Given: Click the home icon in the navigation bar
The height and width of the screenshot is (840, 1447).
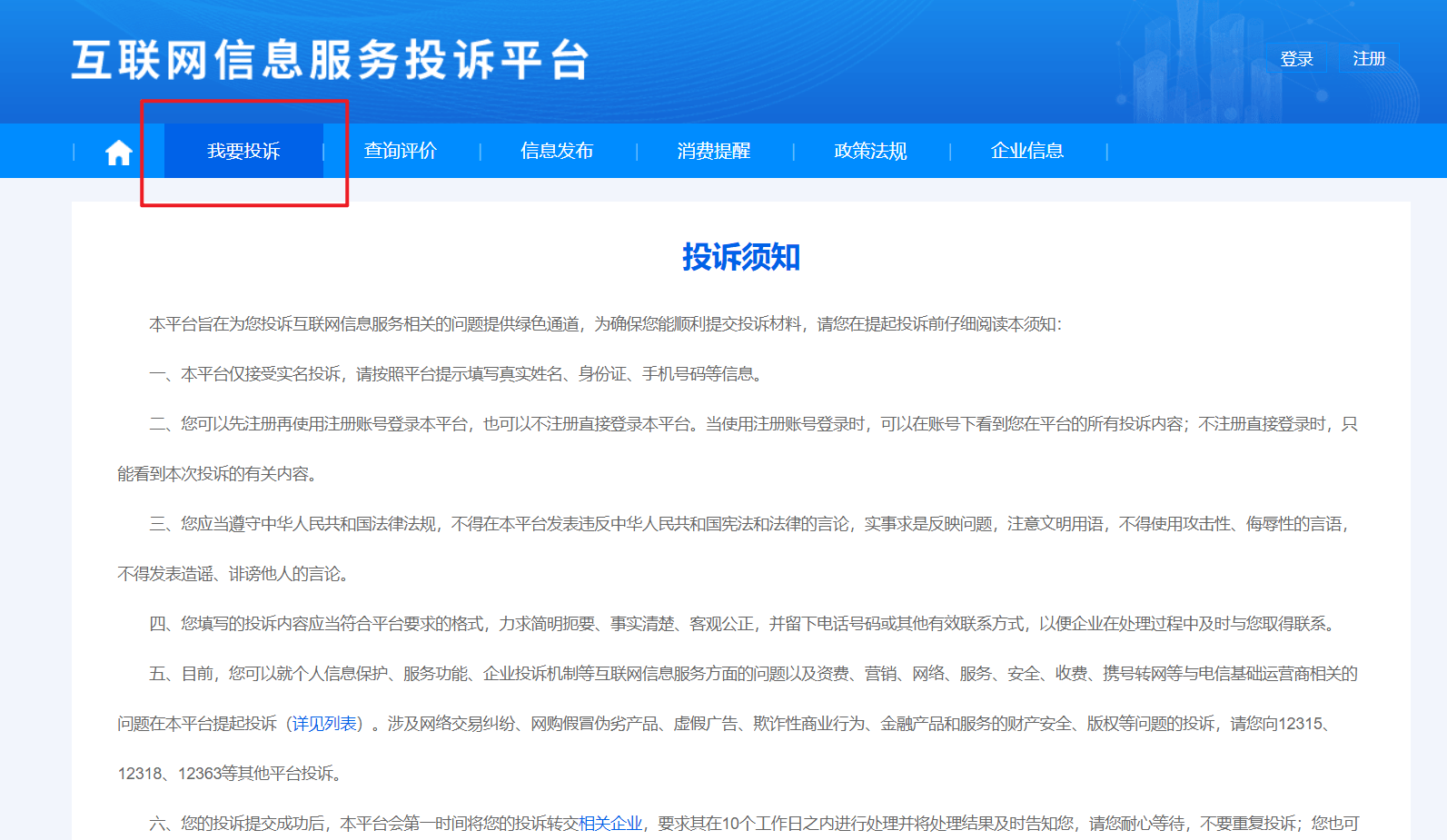Looking at the screenshot, I should point(118,152).
